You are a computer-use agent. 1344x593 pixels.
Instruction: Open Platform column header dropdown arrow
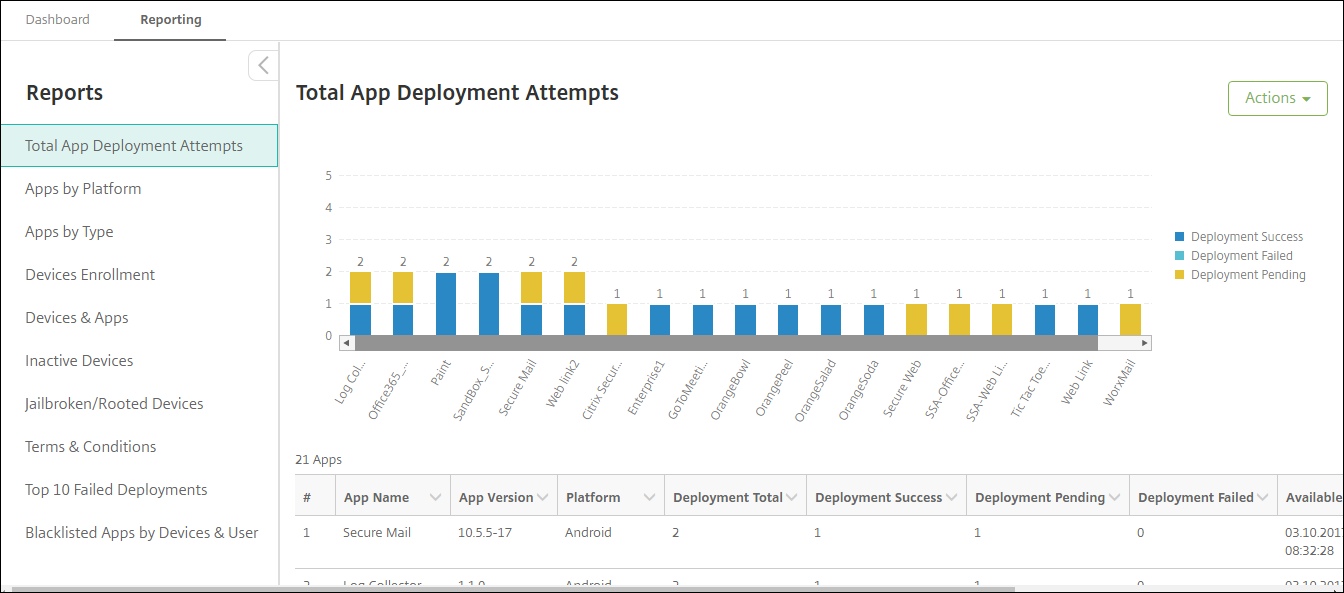pyautogui.click(x=649, y=497)
